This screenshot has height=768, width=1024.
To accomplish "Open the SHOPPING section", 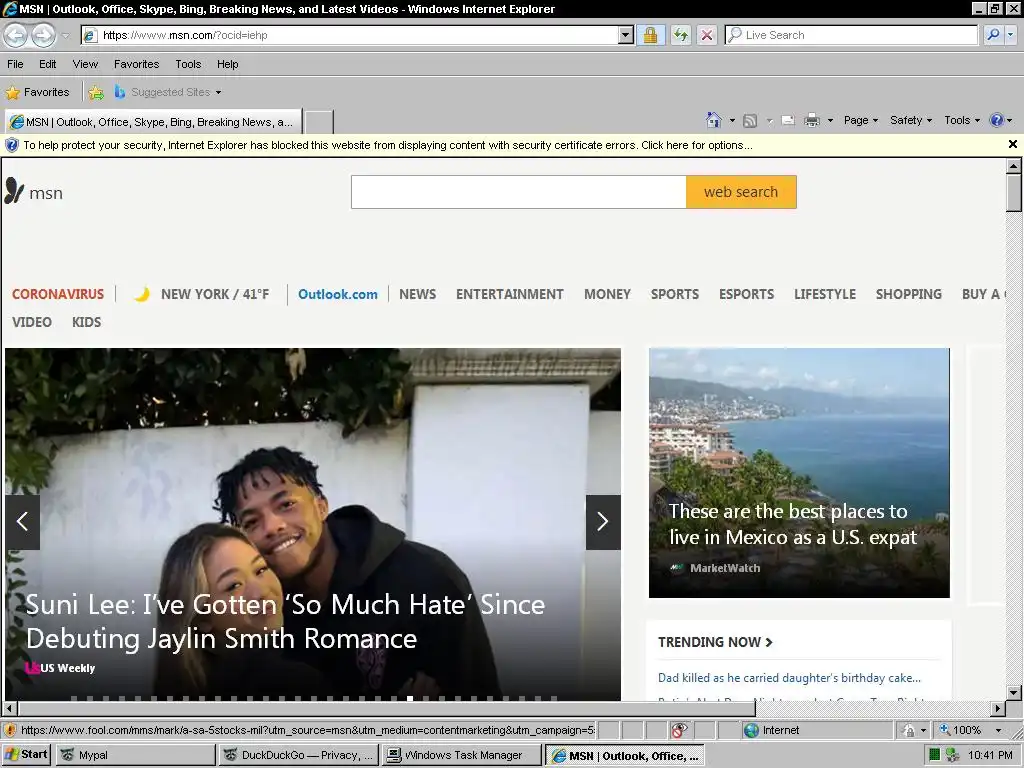I will tap(908, 294).
